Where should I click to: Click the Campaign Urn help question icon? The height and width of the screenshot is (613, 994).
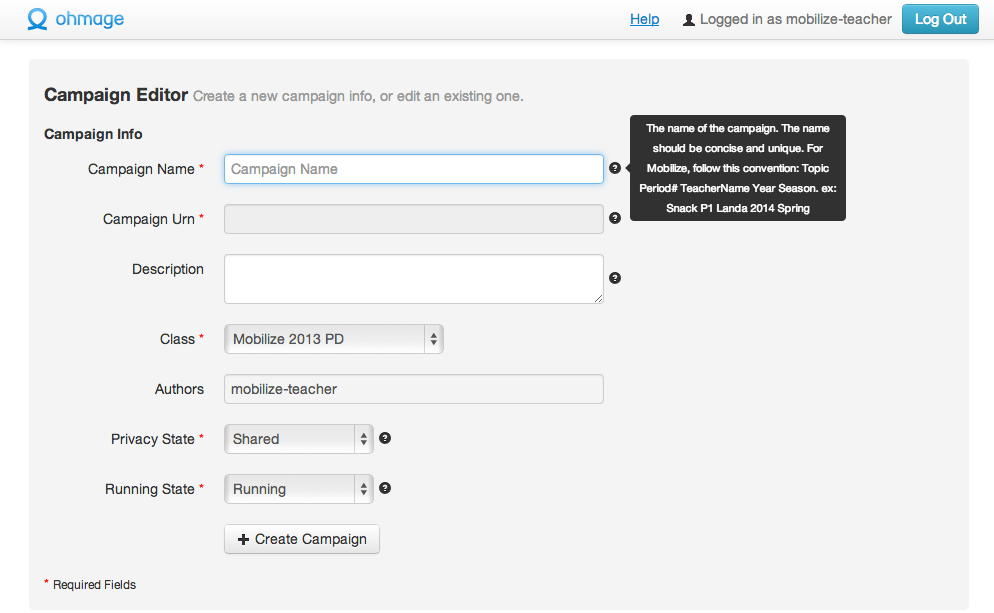[x=615, y=218]
